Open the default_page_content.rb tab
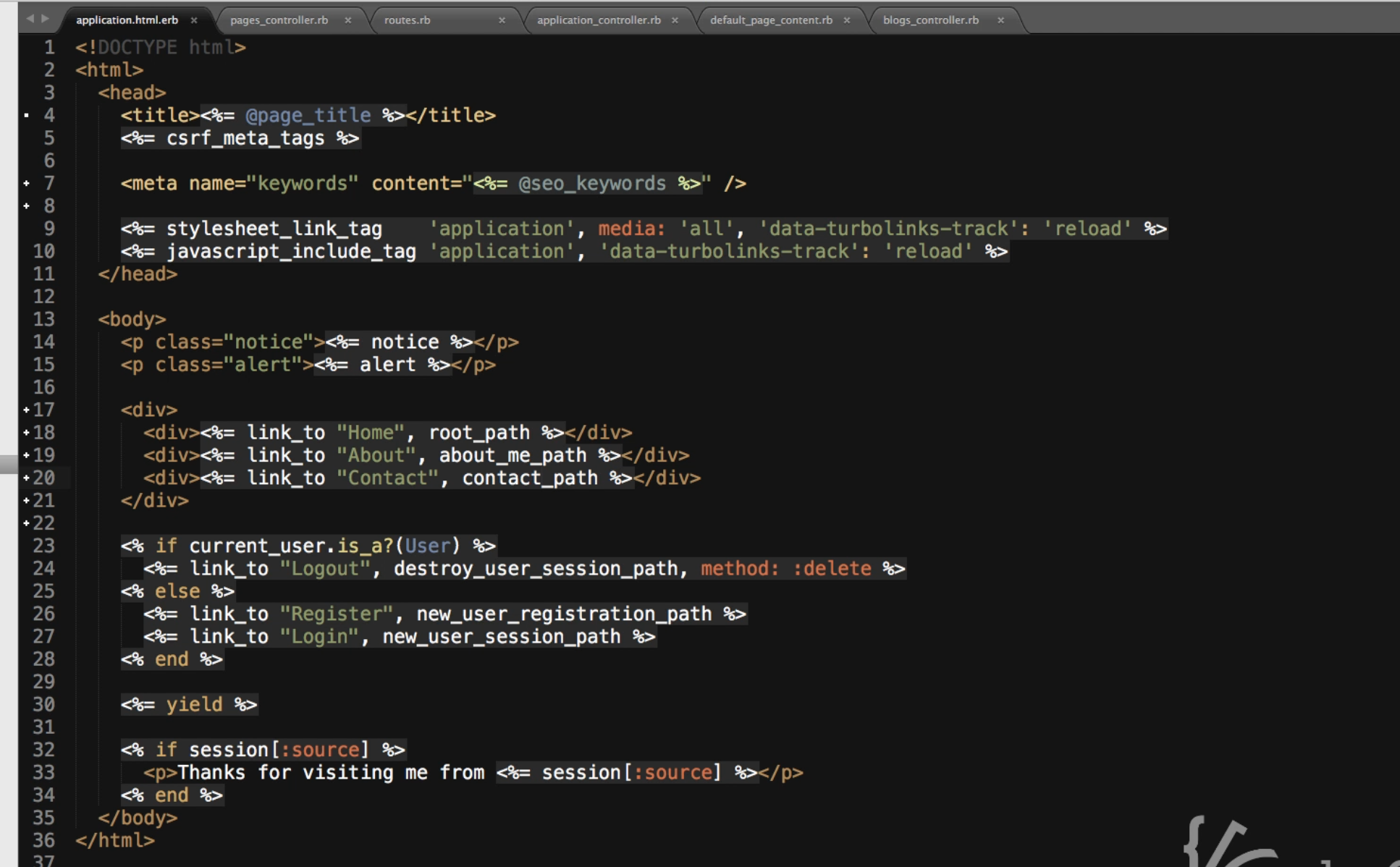The height and width of the screenshot is (867, 1400). pyautogui.click(x=770, y=20)
